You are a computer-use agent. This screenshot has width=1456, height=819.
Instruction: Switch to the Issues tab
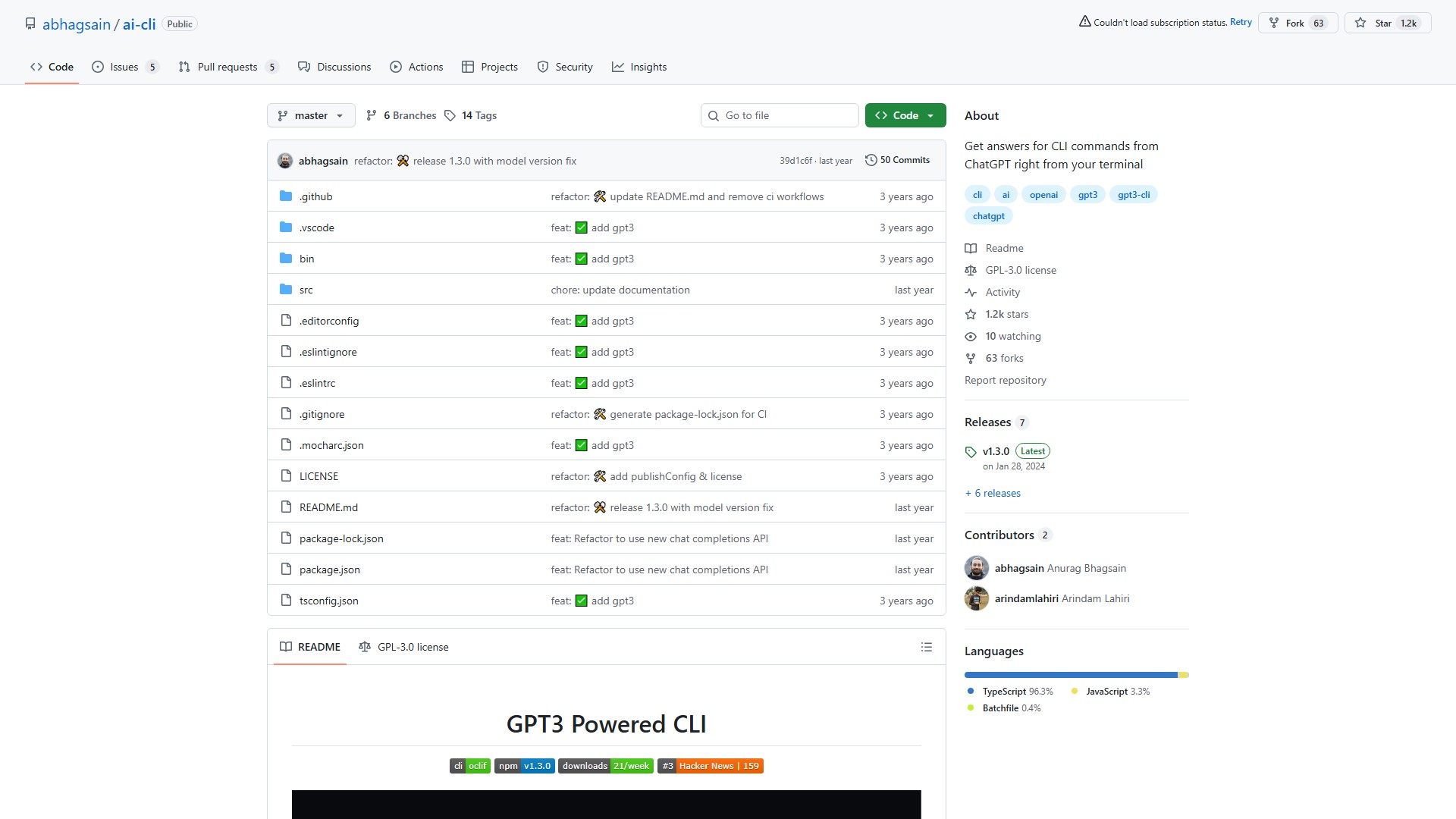coord(124,67)
